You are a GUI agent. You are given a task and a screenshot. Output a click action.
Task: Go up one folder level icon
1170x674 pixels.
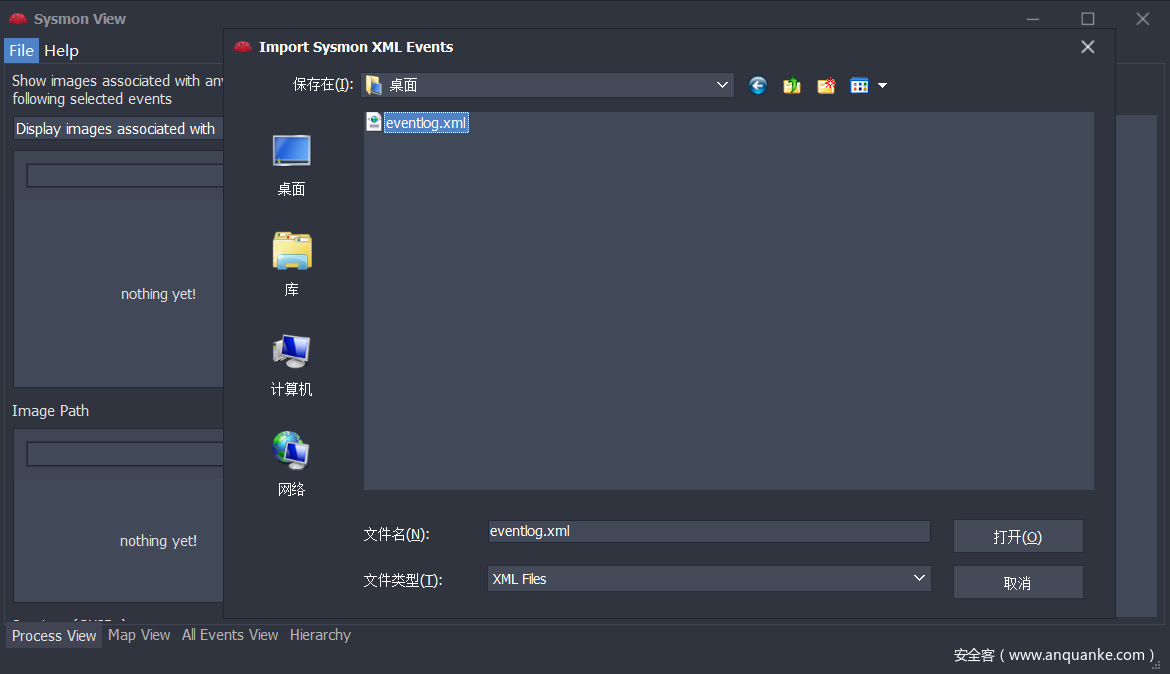[x=792, y=86]
